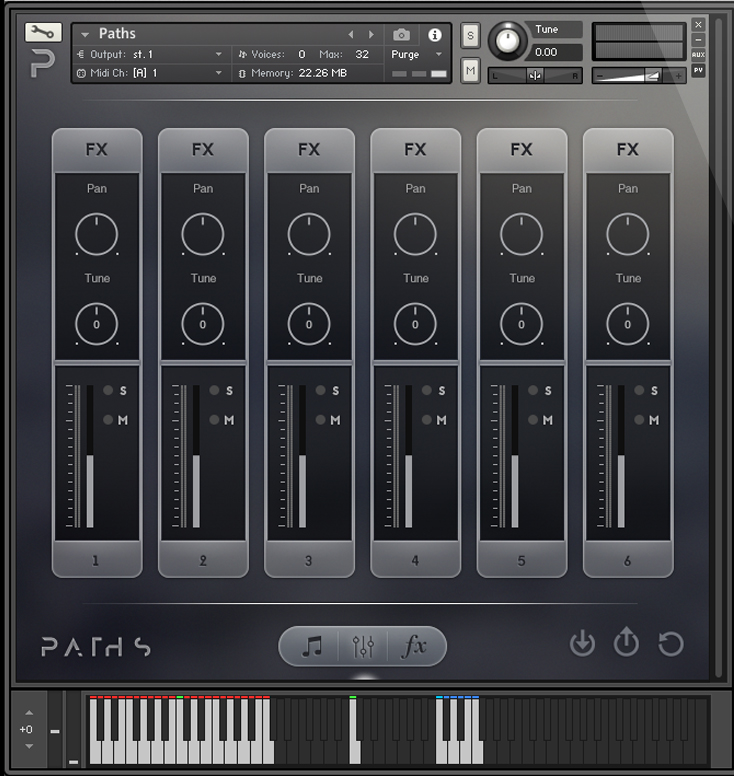This screenshot has width=734, height=776.
Task: Select the next instrument arrow
Action: tap(372, 34)
